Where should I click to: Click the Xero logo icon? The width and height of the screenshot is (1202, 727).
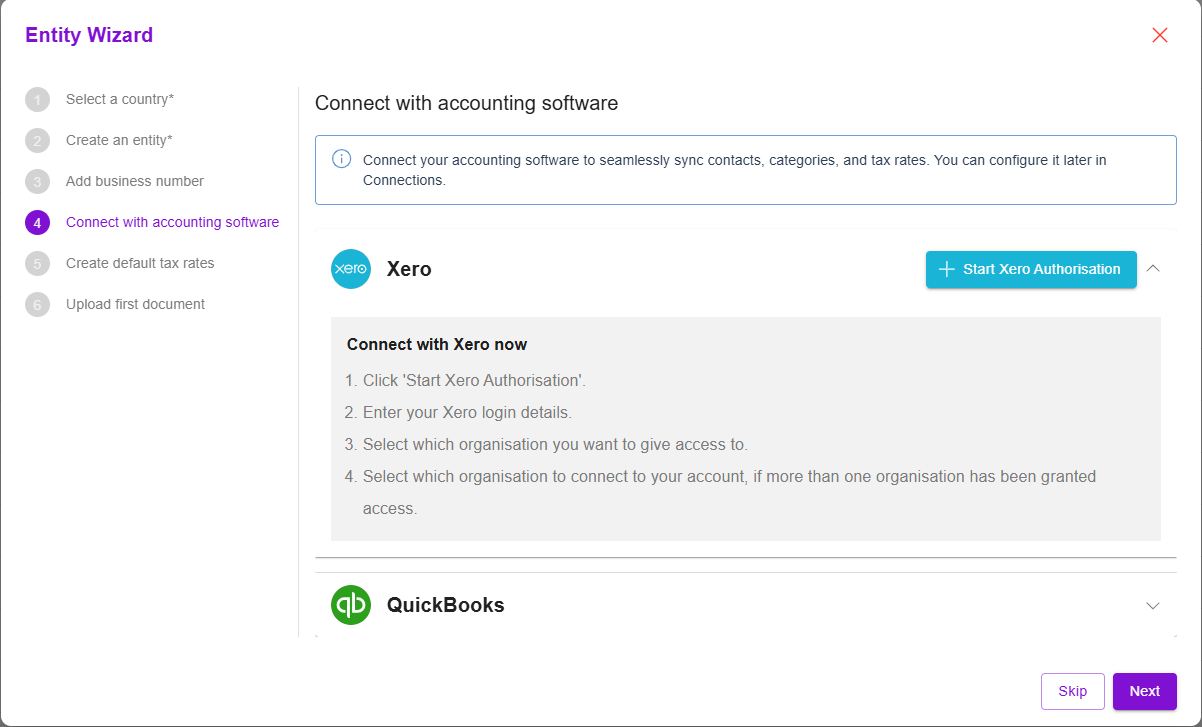(351, 269)
